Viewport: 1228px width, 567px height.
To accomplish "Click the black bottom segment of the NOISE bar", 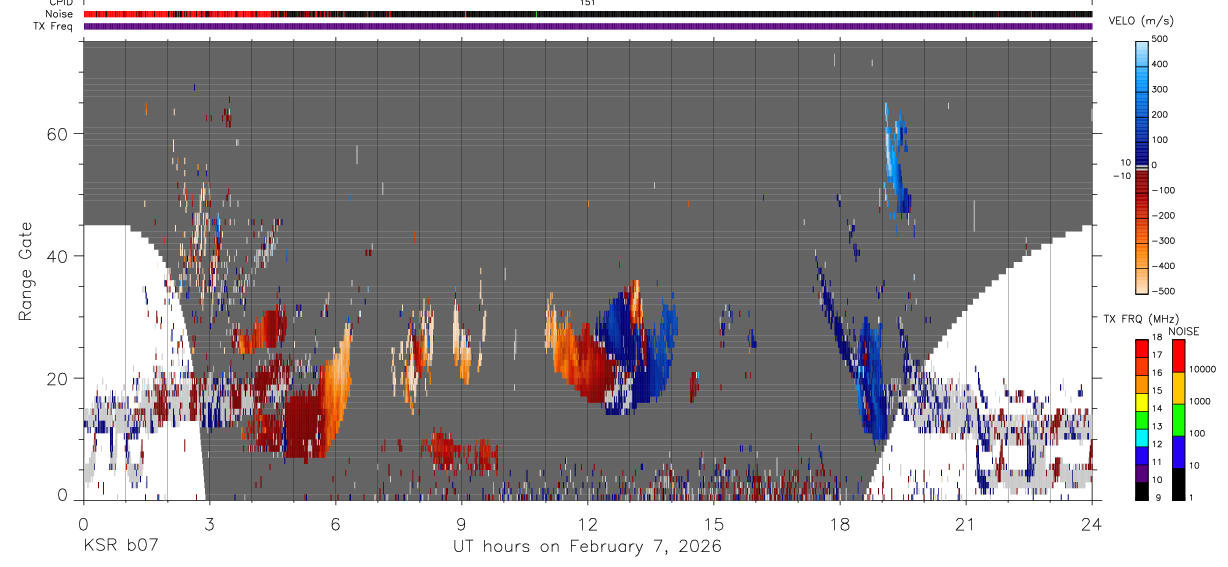I will point(1178,484).
